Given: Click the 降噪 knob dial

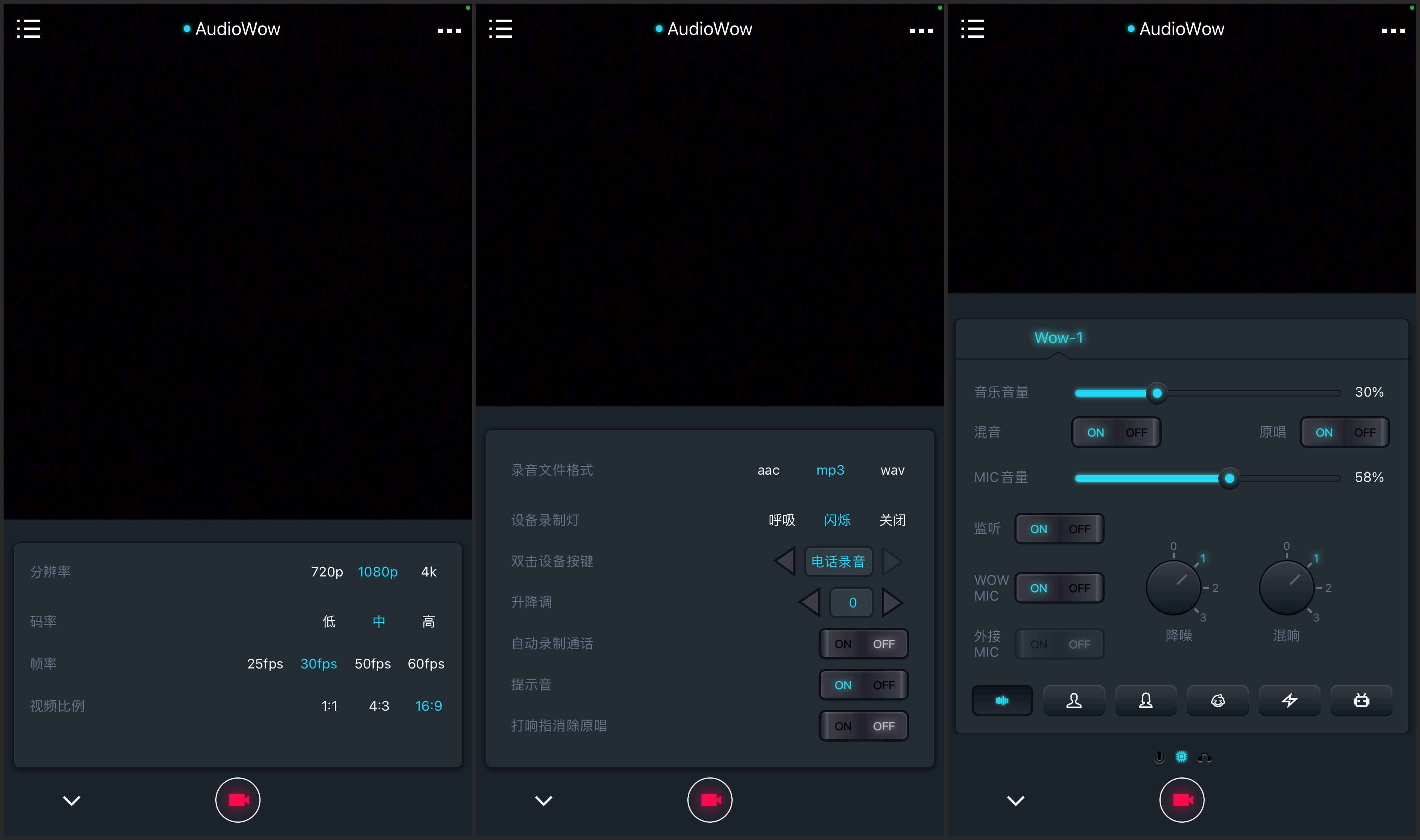Looking at the screenshot, I should 1173,587.
